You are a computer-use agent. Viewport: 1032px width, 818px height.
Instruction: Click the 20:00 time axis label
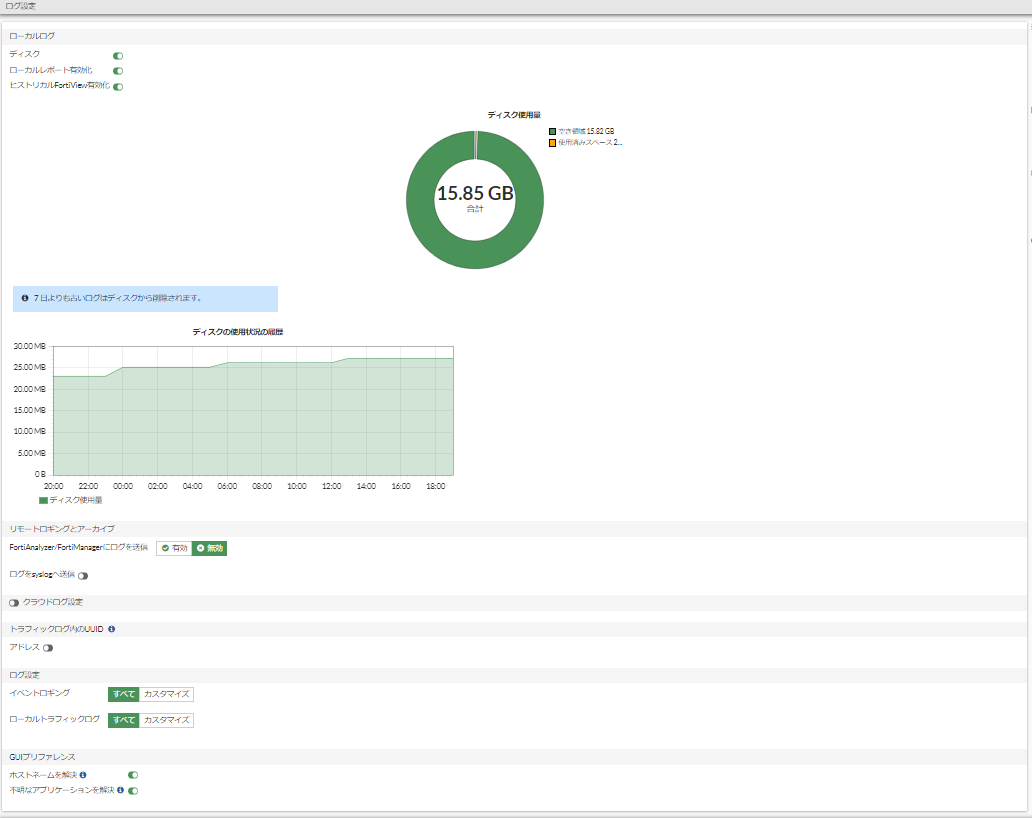(53, 486)
